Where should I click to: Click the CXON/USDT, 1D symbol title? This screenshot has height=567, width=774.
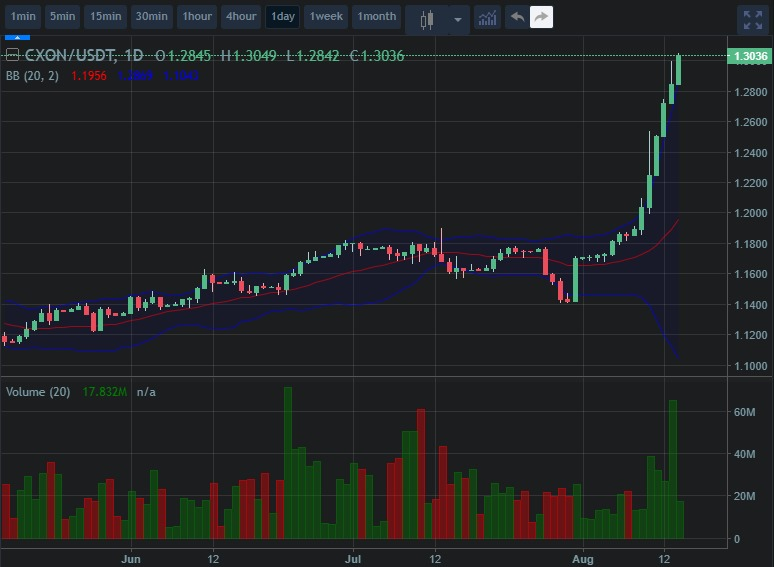point(84,55)
